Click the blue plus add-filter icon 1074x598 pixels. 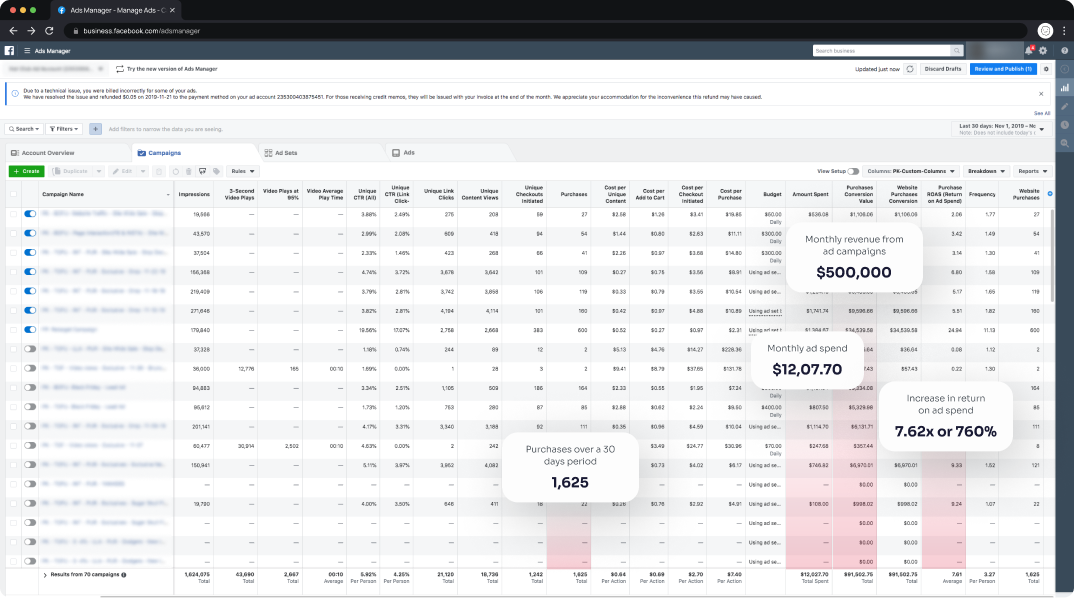pyautogui.click(x=95, y=129)
